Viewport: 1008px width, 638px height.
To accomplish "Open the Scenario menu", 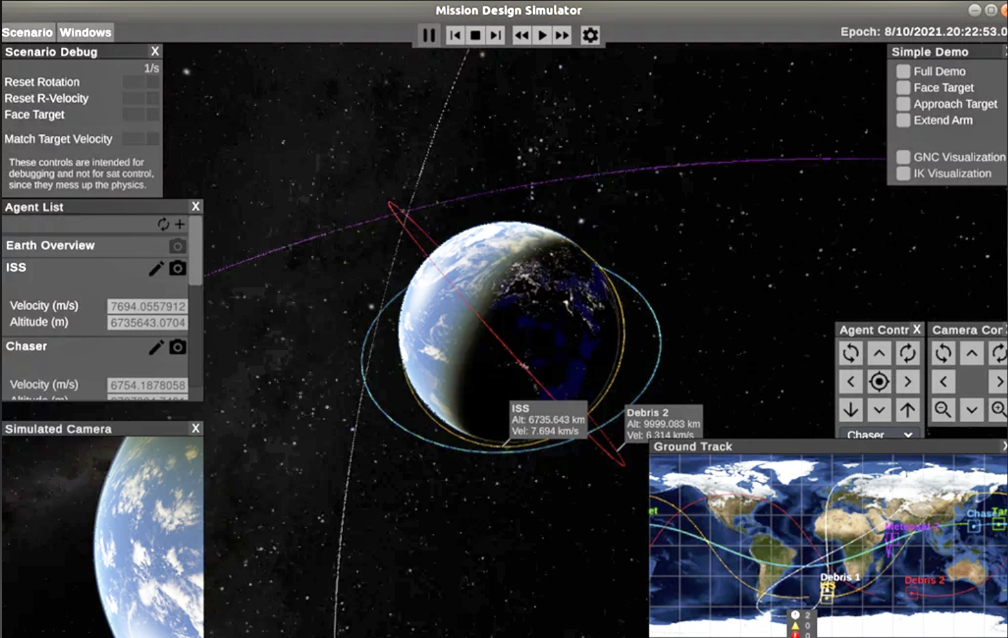I will click(x=27, y=32).
